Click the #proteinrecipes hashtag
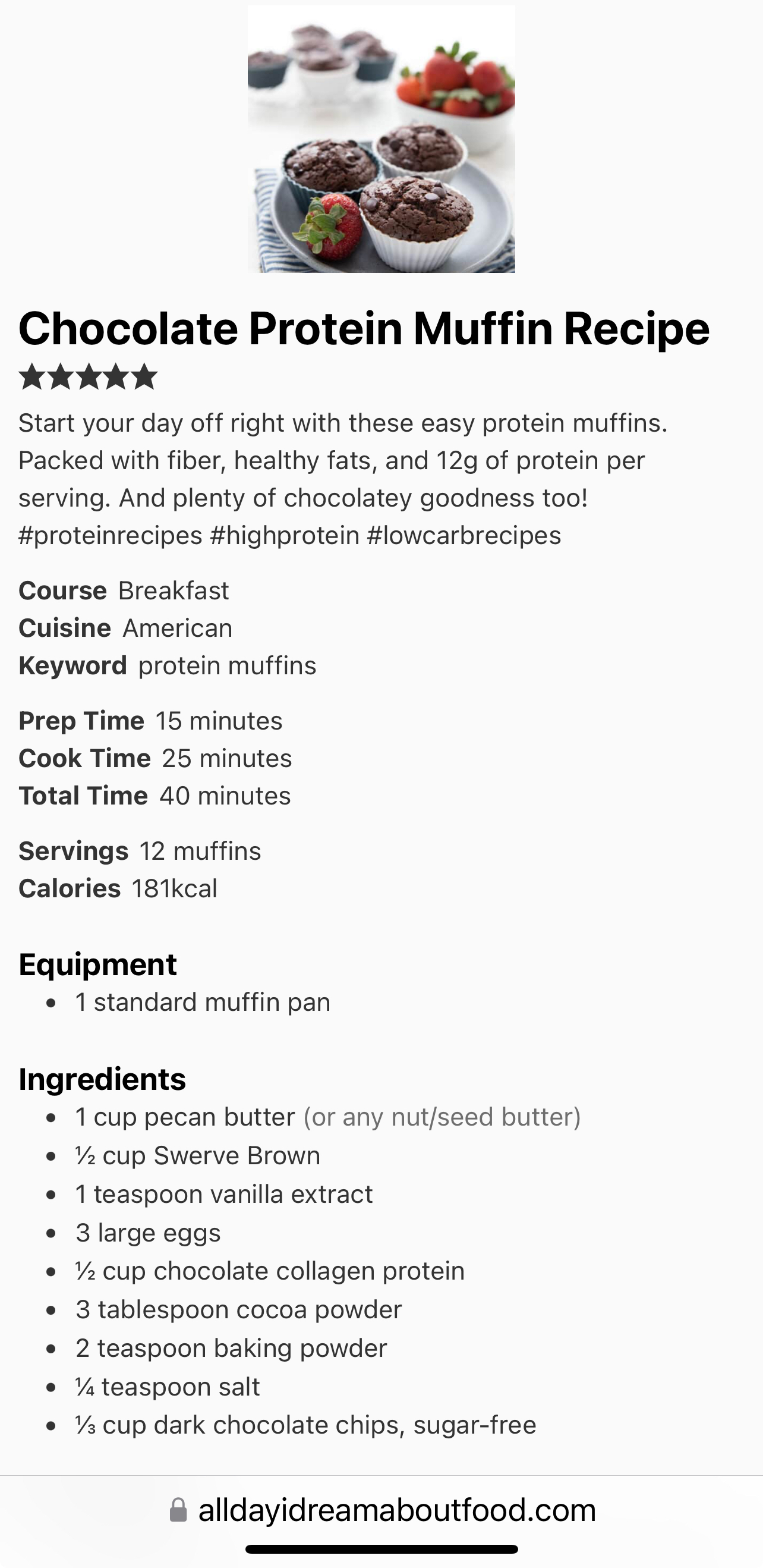Image resolution: width=763 pixels, height=1568 pixels. click(x=110, y=536)
